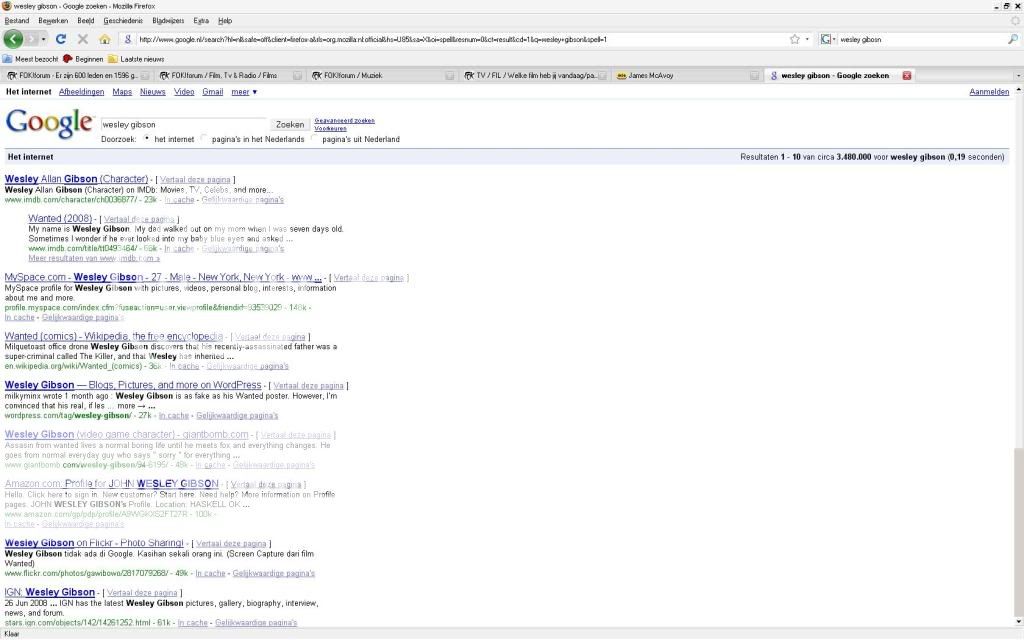The height and width of the screenshot is (640, 1024).
Task: Open the Help menu
Action: coord(225,21)
